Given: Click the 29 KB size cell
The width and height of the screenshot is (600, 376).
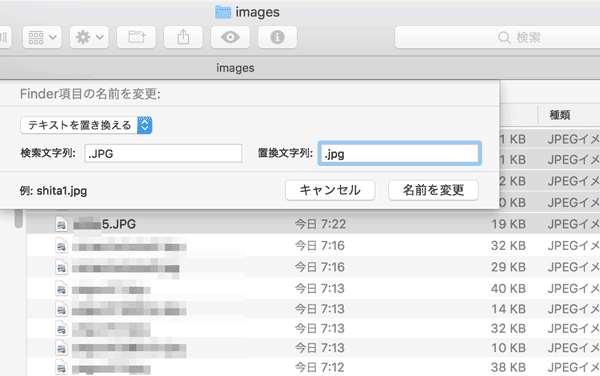Looking at the screenshot, I should coord(509,267).
